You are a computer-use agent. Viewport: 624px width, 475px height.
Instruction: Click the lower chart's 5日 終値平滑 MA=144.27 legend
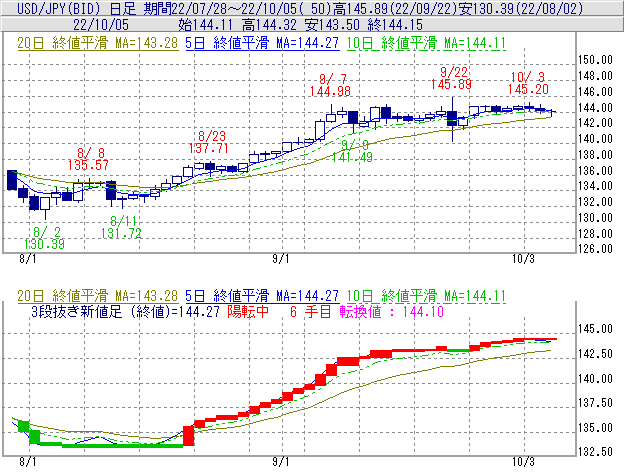pos(262,296)
